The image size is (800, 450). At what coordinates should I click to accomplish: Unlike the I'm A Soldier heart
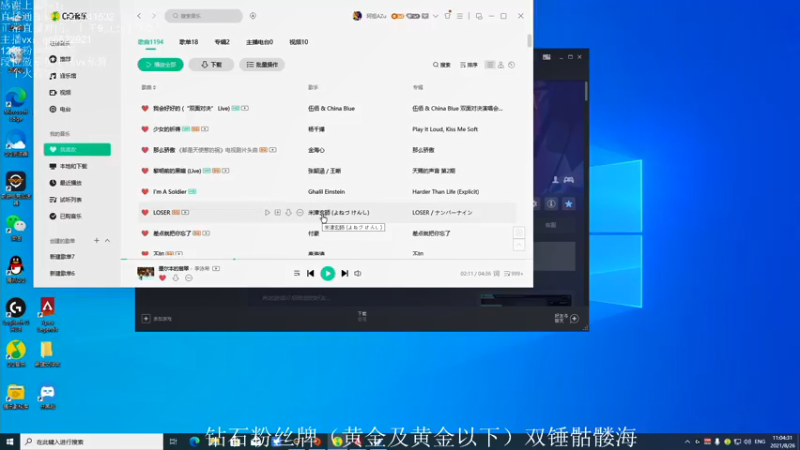point(145,191)
